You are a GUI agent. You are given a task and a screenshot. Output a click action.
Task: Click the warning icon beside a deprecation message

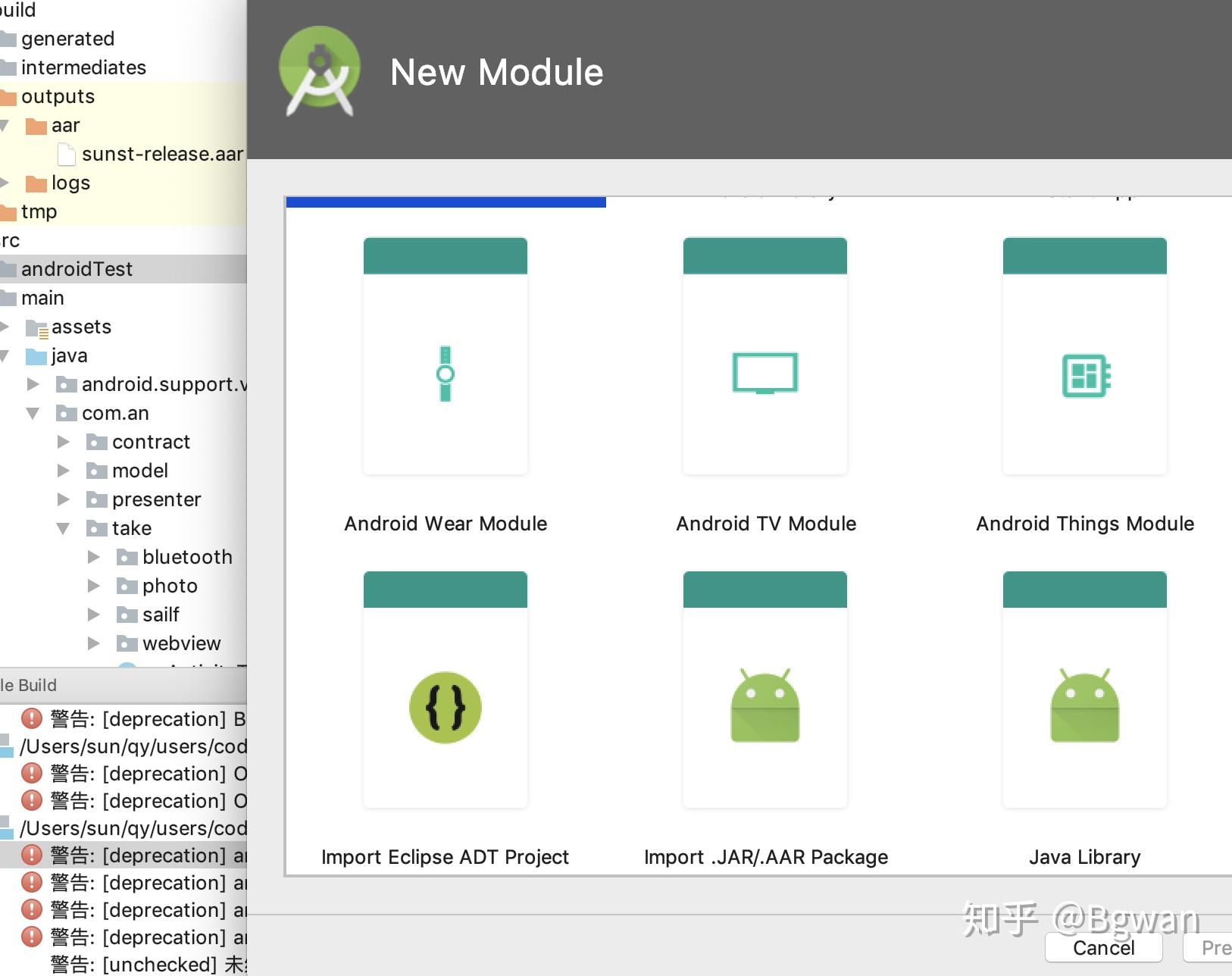tap(31, 718)
